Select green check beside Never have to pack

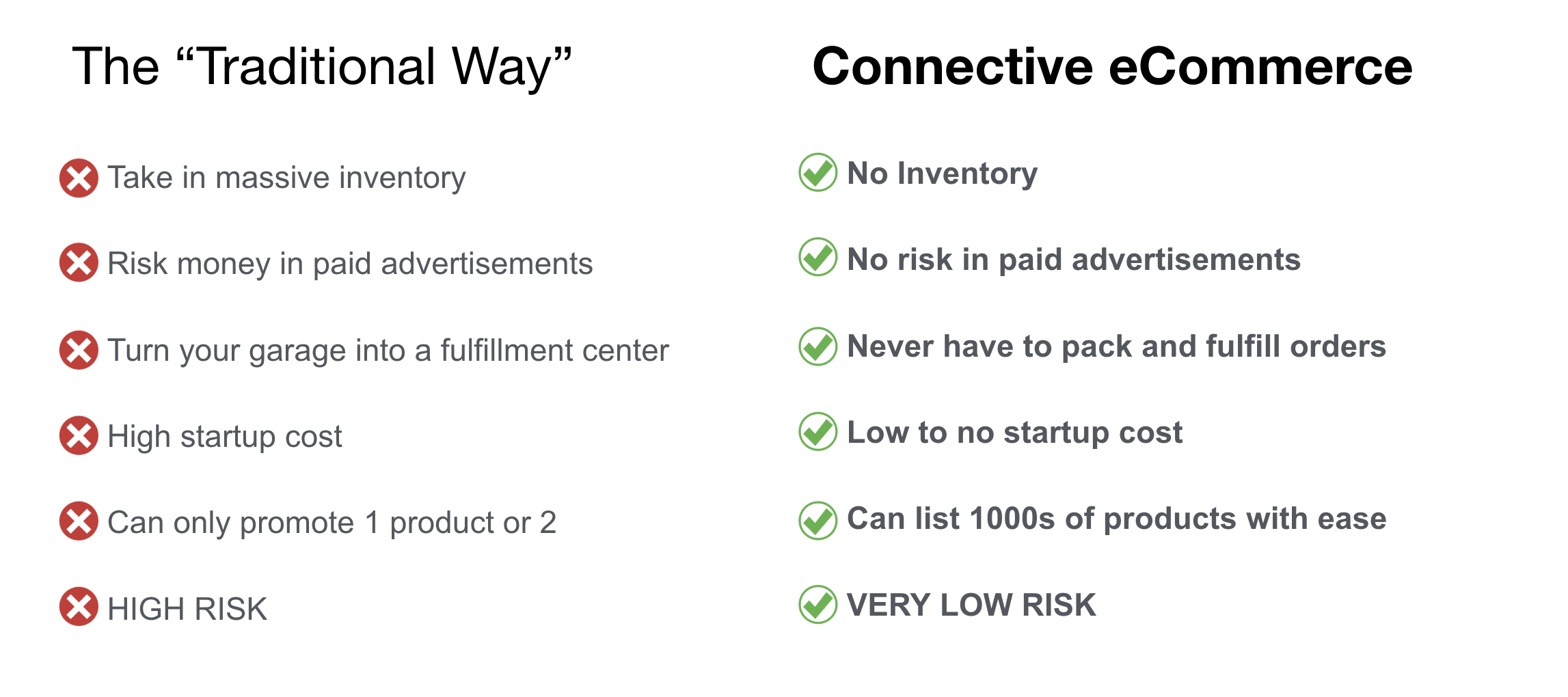click(x=818, y=346)
